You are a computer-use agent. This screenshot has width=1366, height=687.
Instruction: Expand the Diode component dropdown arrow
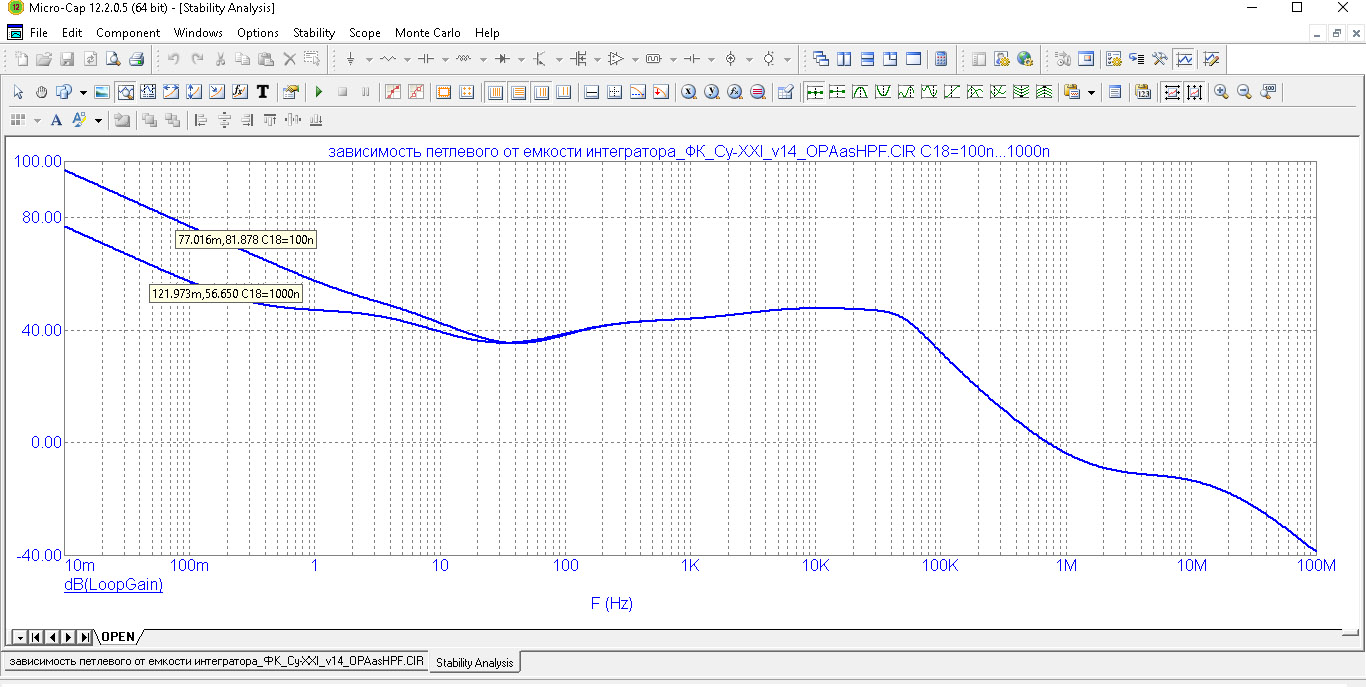521,59
